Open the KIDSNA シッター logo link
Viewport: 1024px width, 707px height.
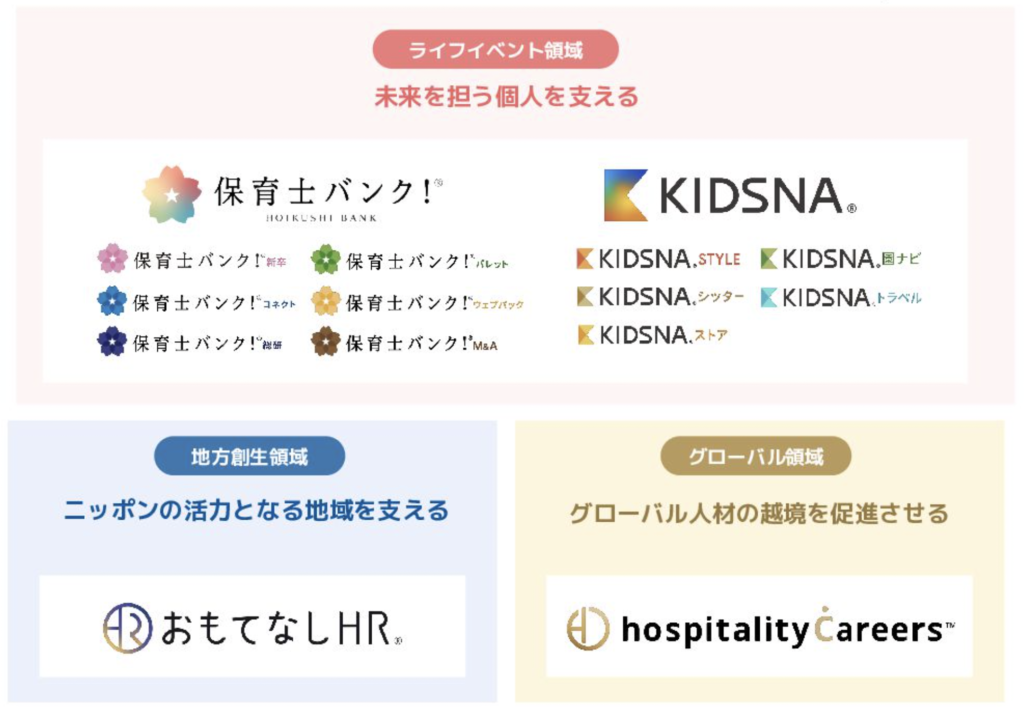click(x=660, y=297)
